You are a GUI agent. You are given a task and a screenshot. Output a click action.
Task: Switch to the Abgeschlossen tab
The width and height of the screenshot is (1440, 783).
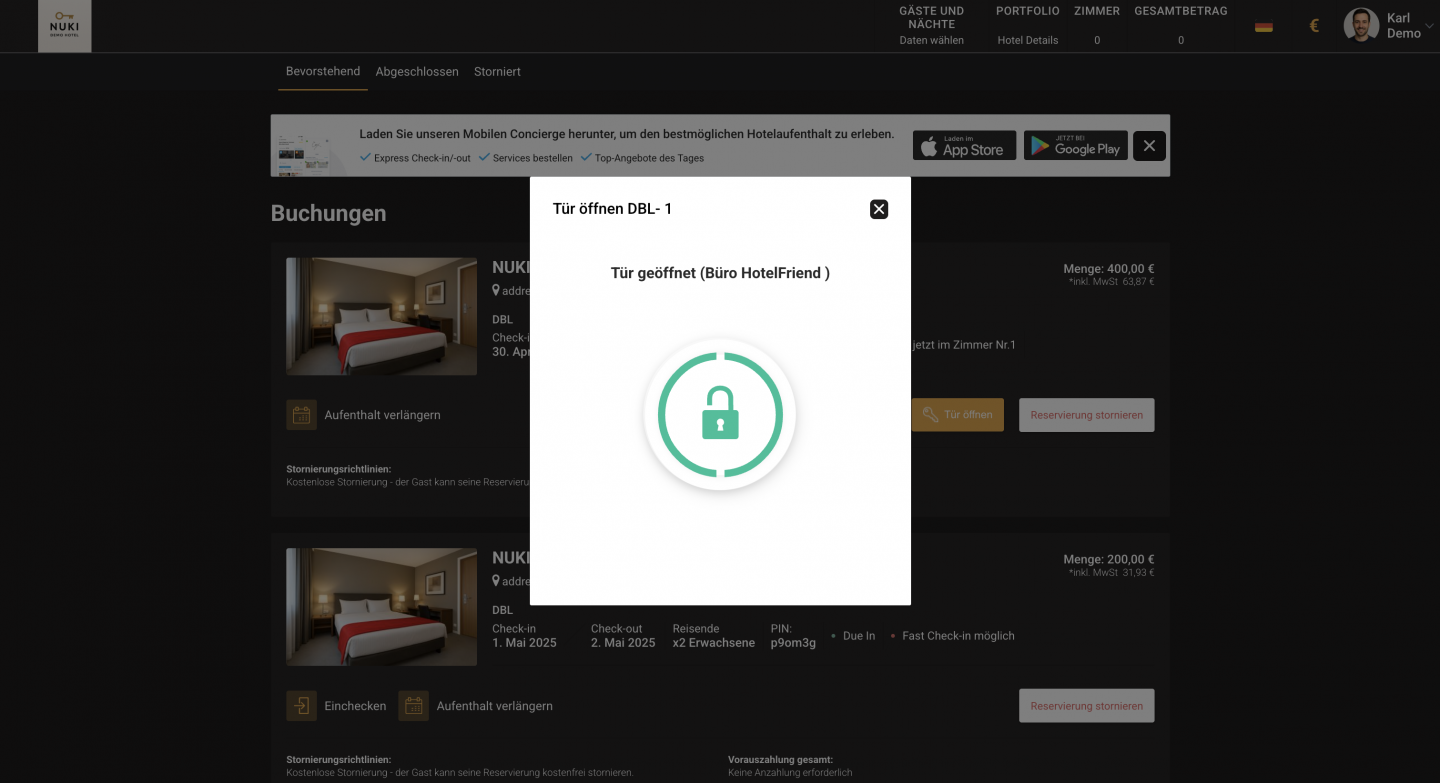[x=417, y=72]
